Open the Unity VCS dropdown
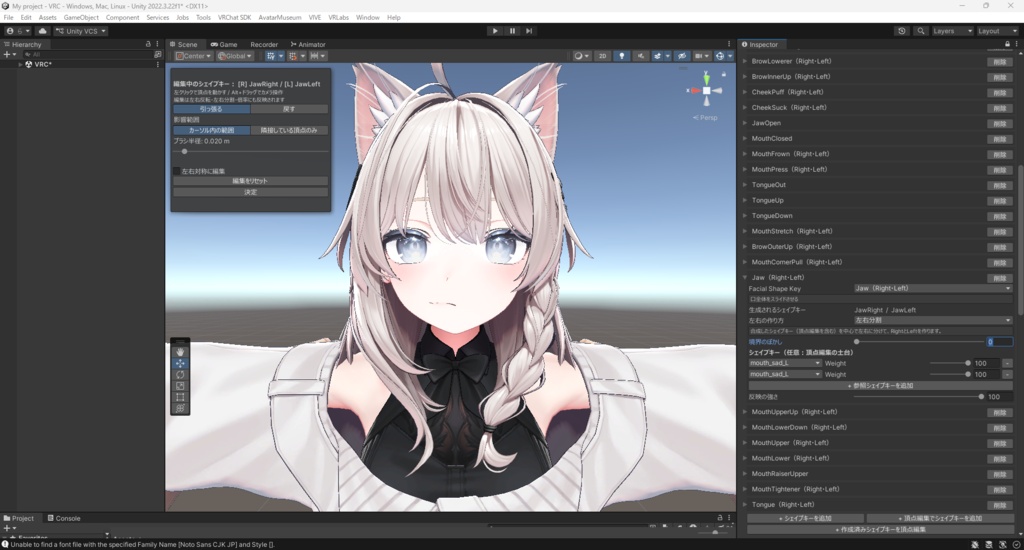The image size is (1024, 550). point(81,31)
